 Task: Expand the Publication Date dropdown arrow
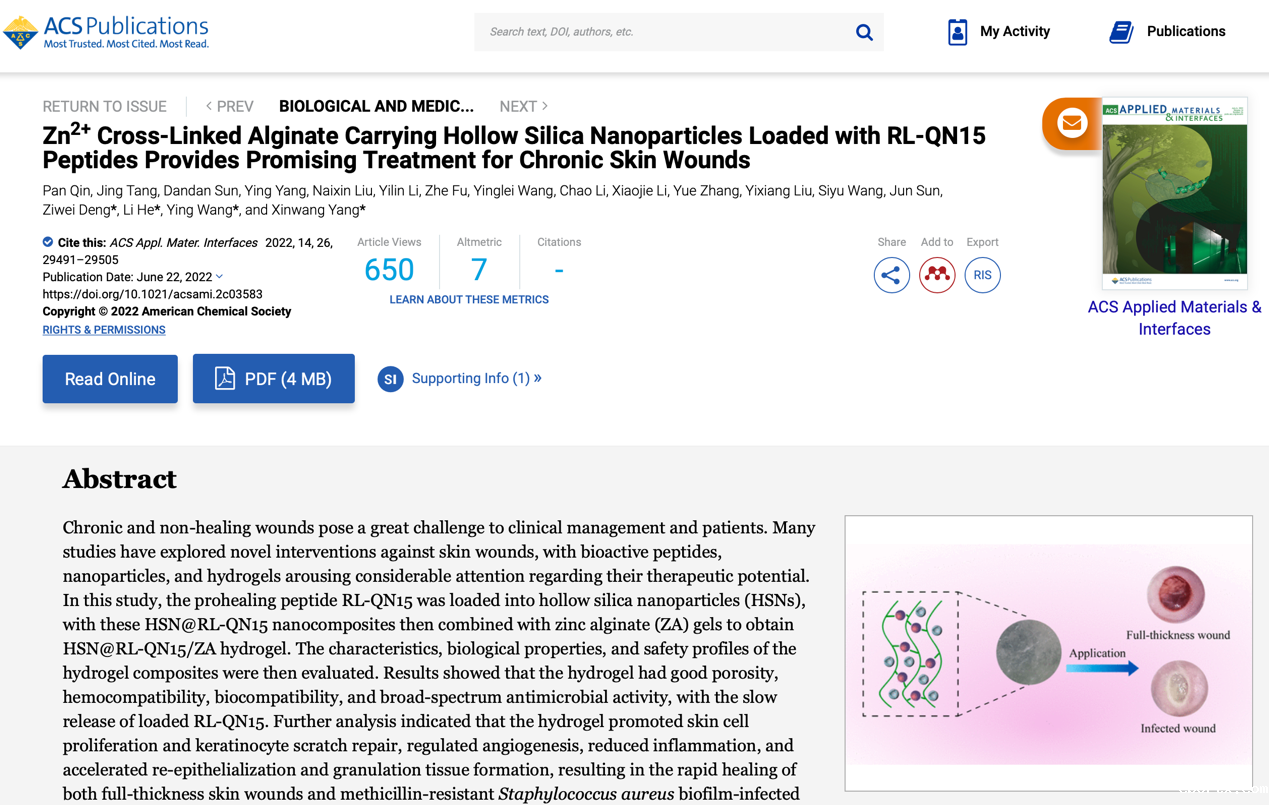(x=220, y=277)
